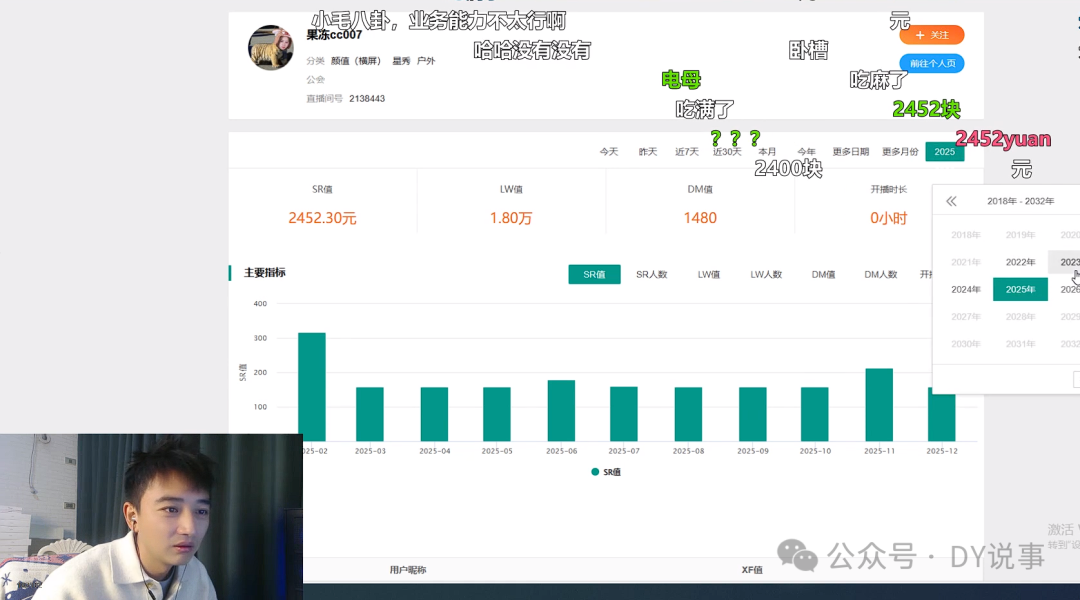Image resolution: width=1080 pixels, height=600 pixels.
Task: Switch chart to DM值 metric tab
Action: click(823, 274)
